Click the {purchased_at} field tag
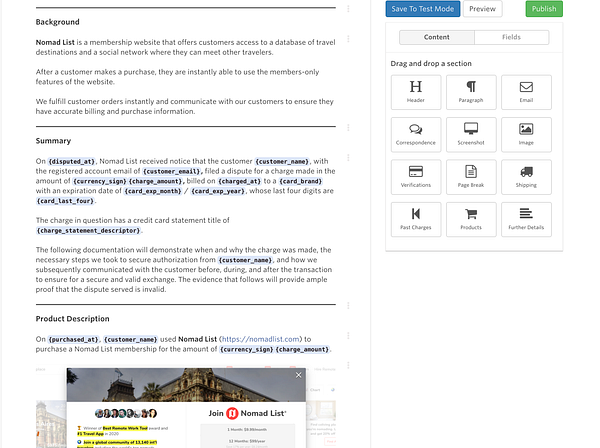 [73, 339]
